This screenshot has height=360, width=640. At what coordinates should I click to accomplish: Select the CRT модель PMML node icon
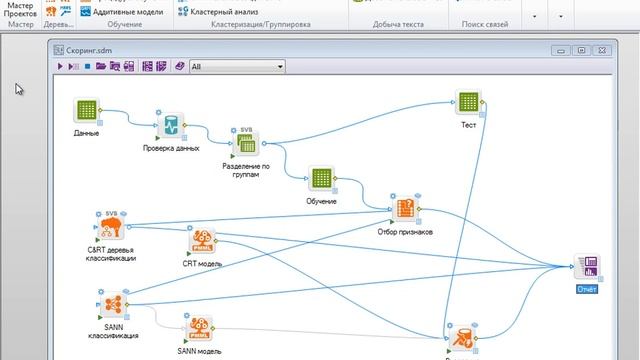coord(202,241)
